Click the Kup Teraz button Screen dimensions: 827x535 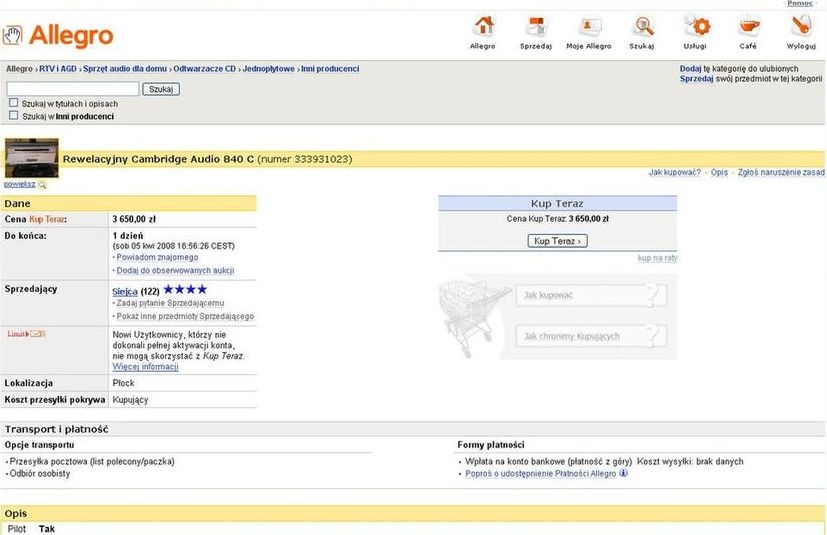pos(557,241)
